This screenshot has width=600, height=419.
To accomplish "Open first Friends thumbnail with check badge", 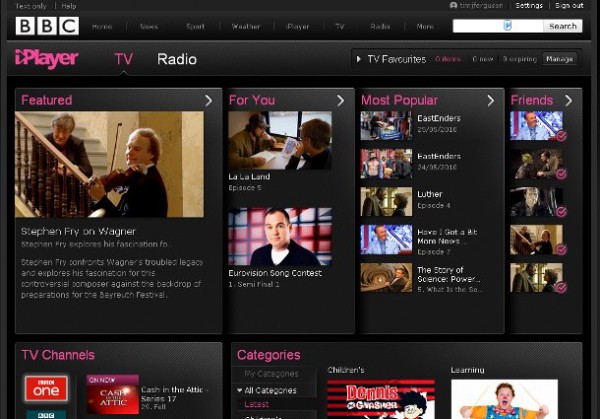I will point(536,126).
